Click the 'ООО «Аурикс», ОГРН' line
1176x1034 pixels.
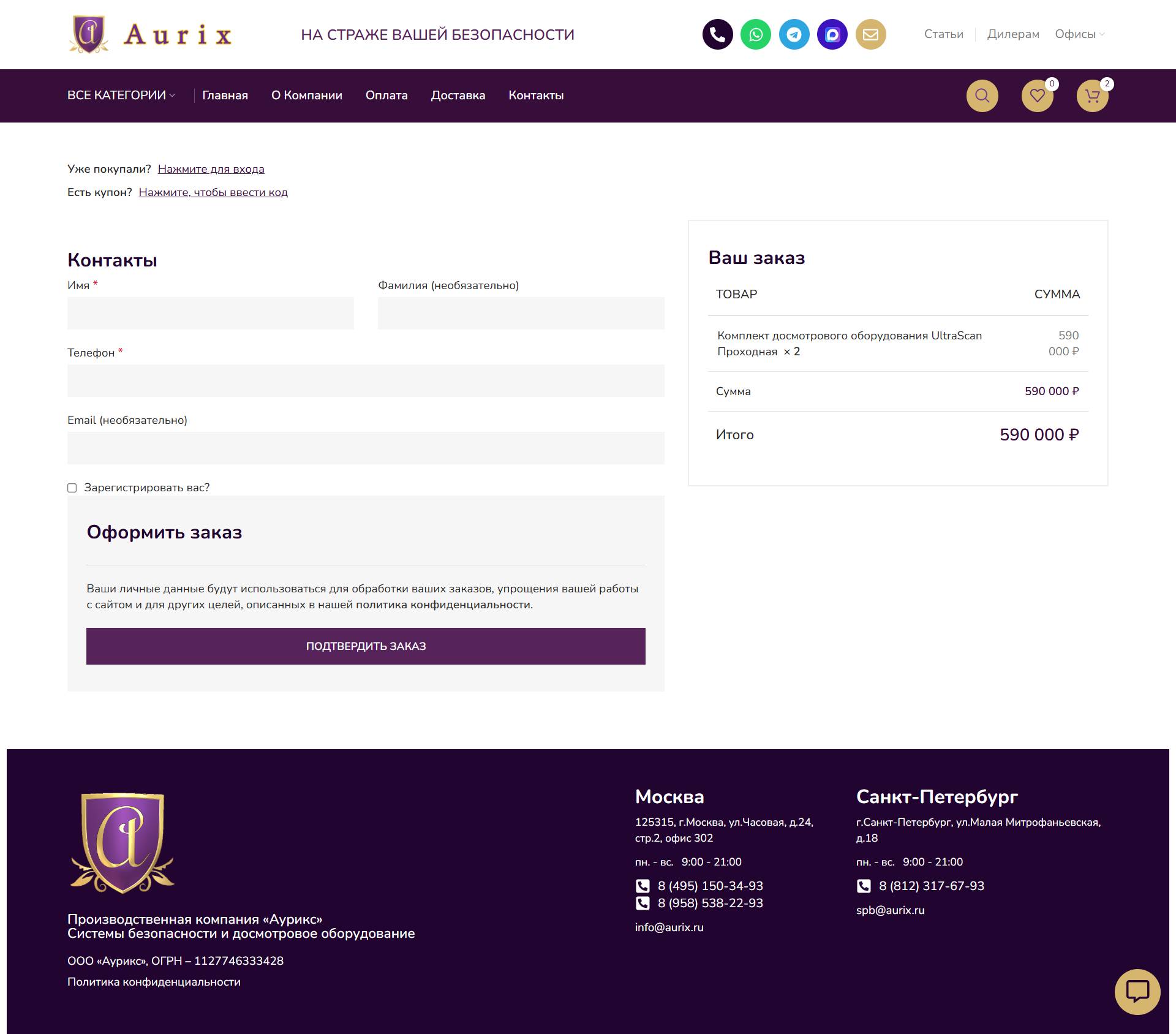point(175,961)
